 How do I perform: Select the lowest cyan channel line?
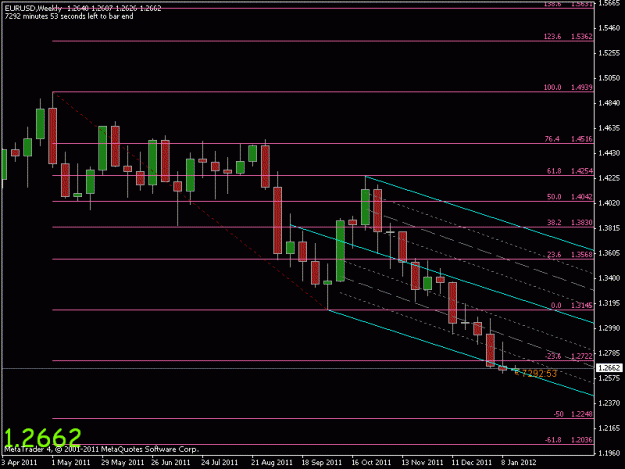pos(461,353)
